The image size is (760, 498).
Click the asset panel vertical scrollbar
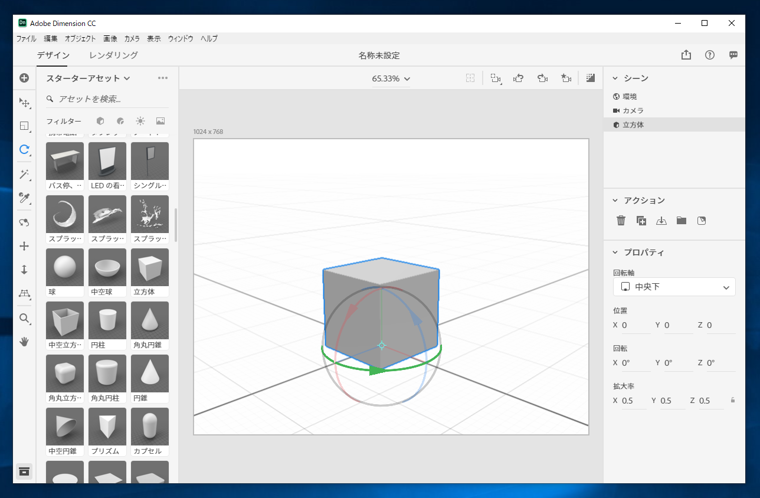pyautogui.click(x=175, y=225)
